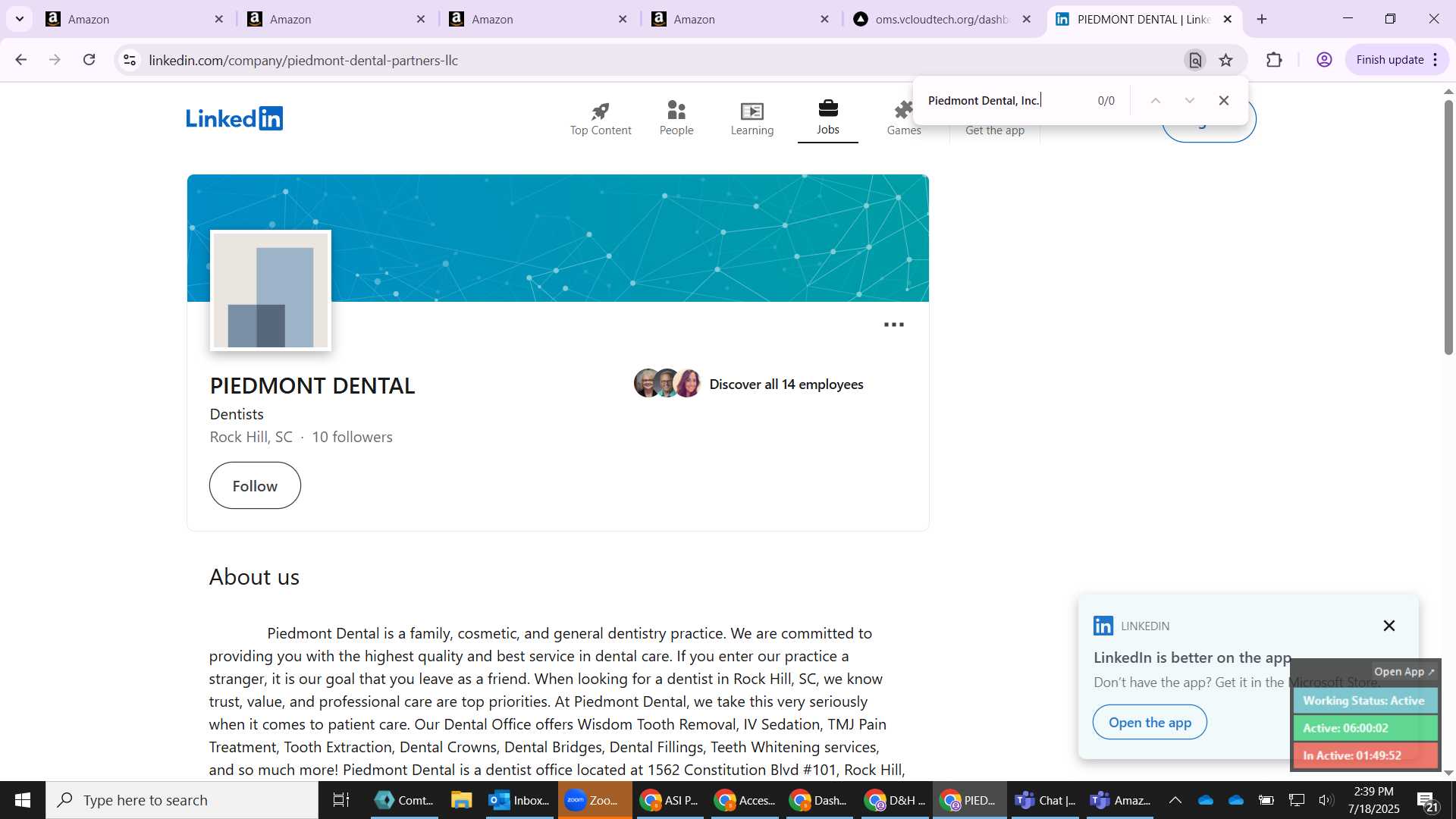
Task: Switch to second Amazon tab
Action: (337, 19)
